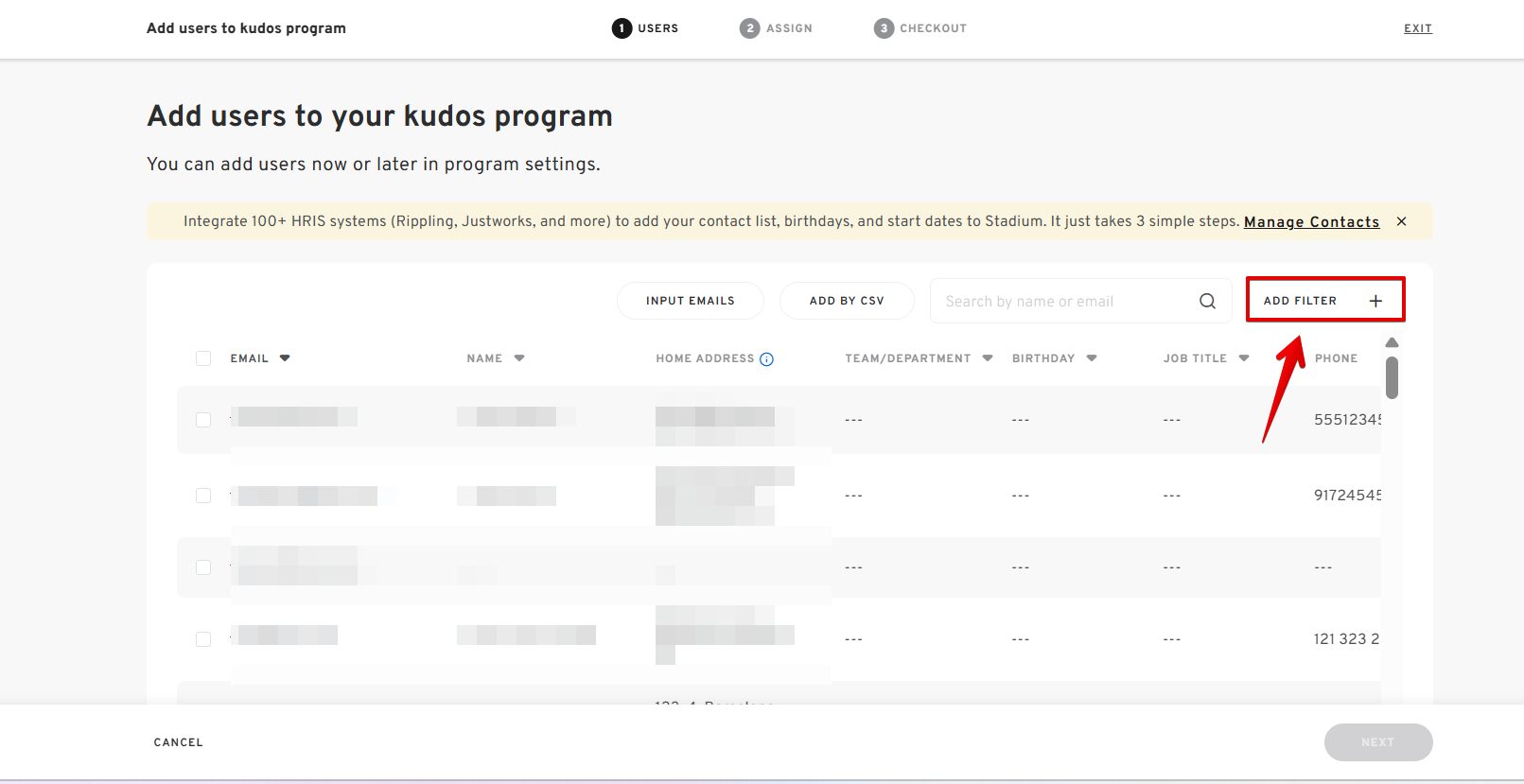Select the second user row checkbox
This screenshot has width=1524, height=784.
(x=203, y=496)
